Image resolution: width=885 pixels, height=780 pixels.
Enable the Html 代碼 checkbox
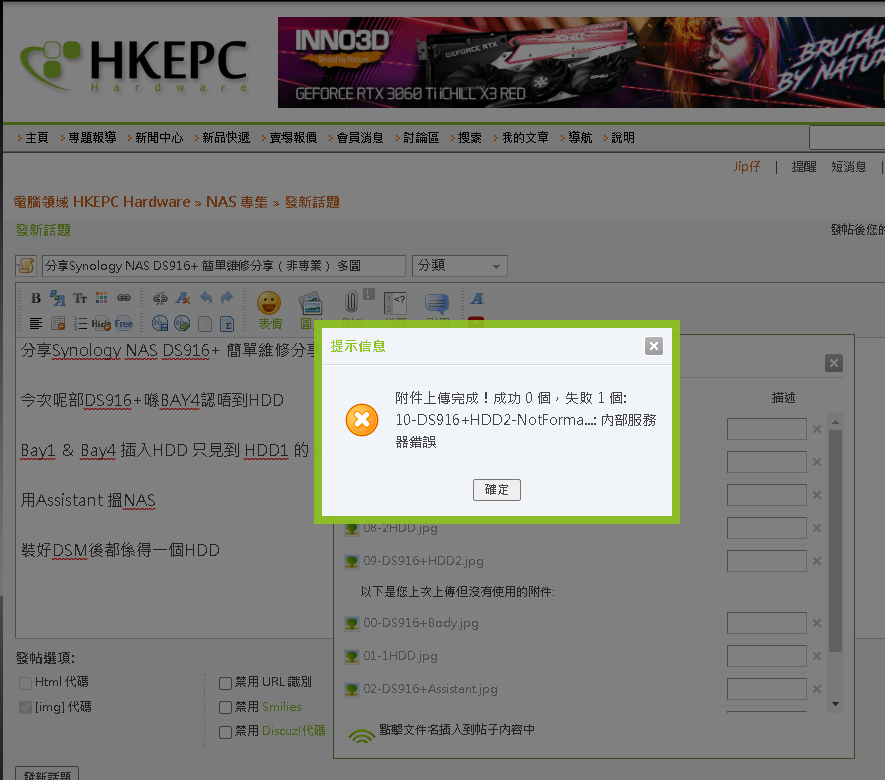(25, 683)
